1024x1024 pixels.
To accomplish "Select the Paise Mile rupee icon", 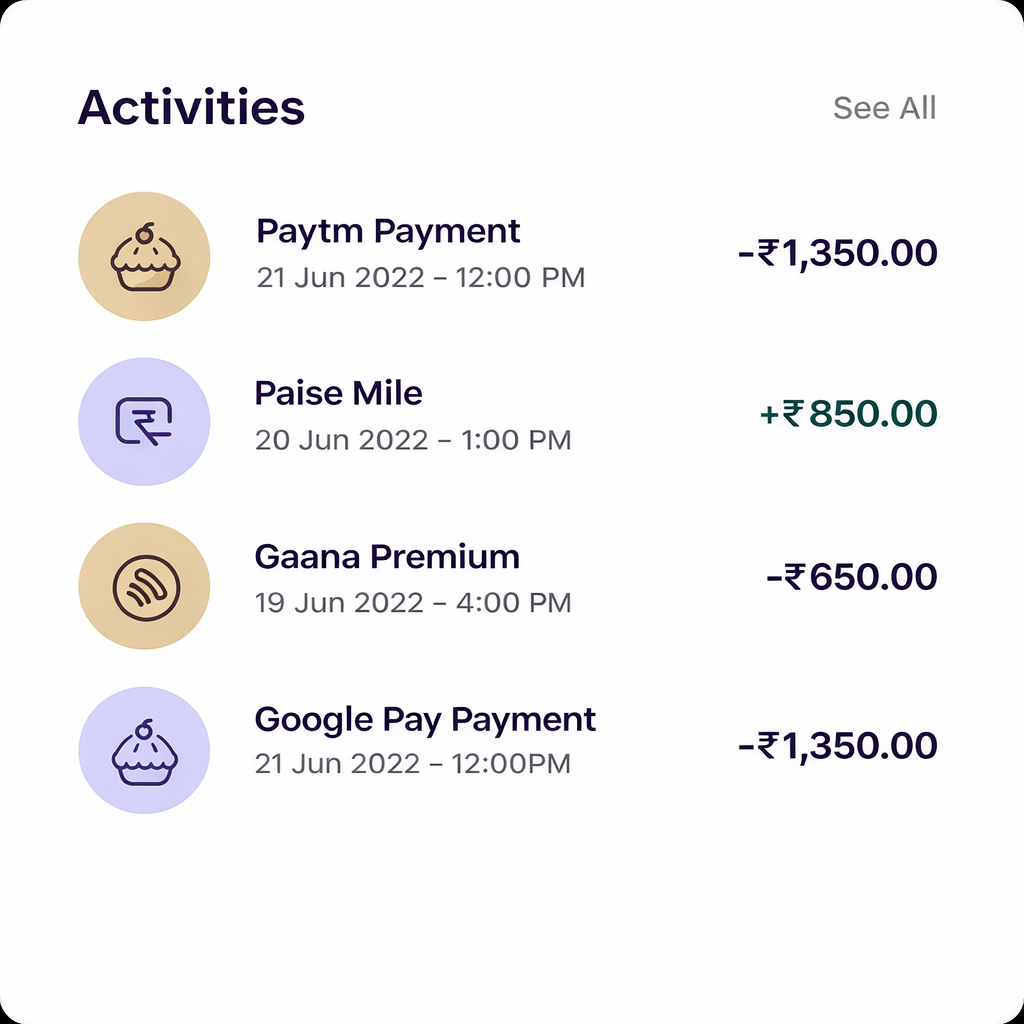I will 144,422.
